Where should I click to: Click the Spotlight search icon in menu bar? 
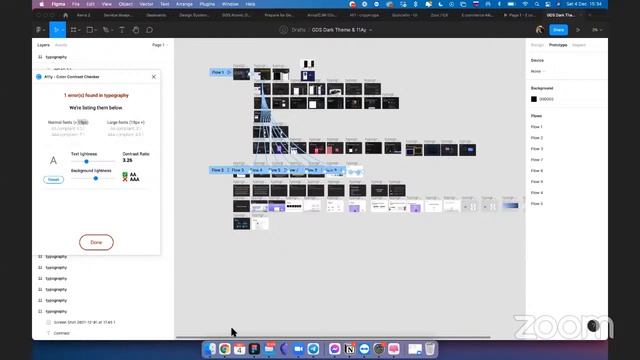click(x=537, y=4)
